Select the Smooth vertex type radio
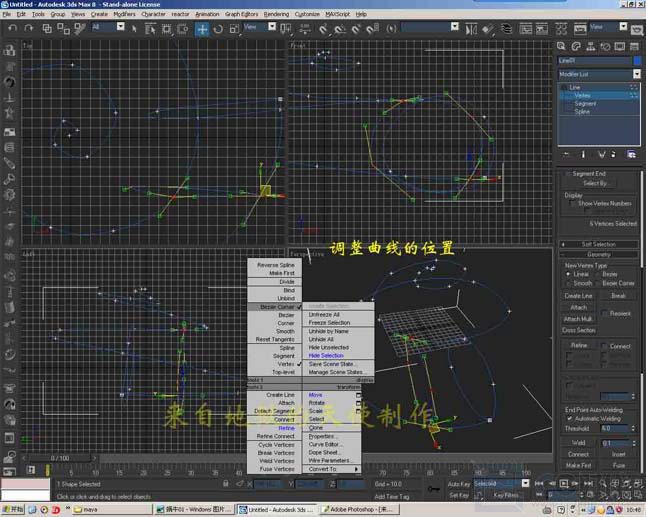Image resolution: width=646 pixels, height=517 pixels. pyautogui.click(x=568, y=283)
